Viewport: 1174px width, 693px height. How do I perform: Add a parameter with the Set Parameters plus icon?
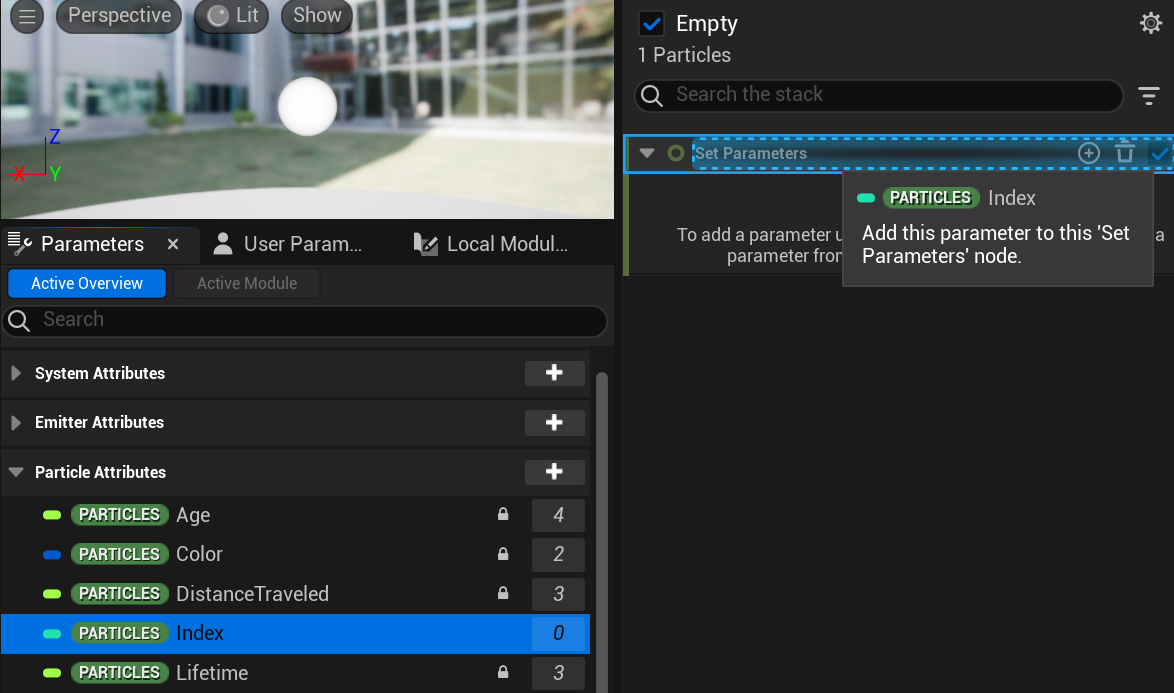[x=1089, y=153]
